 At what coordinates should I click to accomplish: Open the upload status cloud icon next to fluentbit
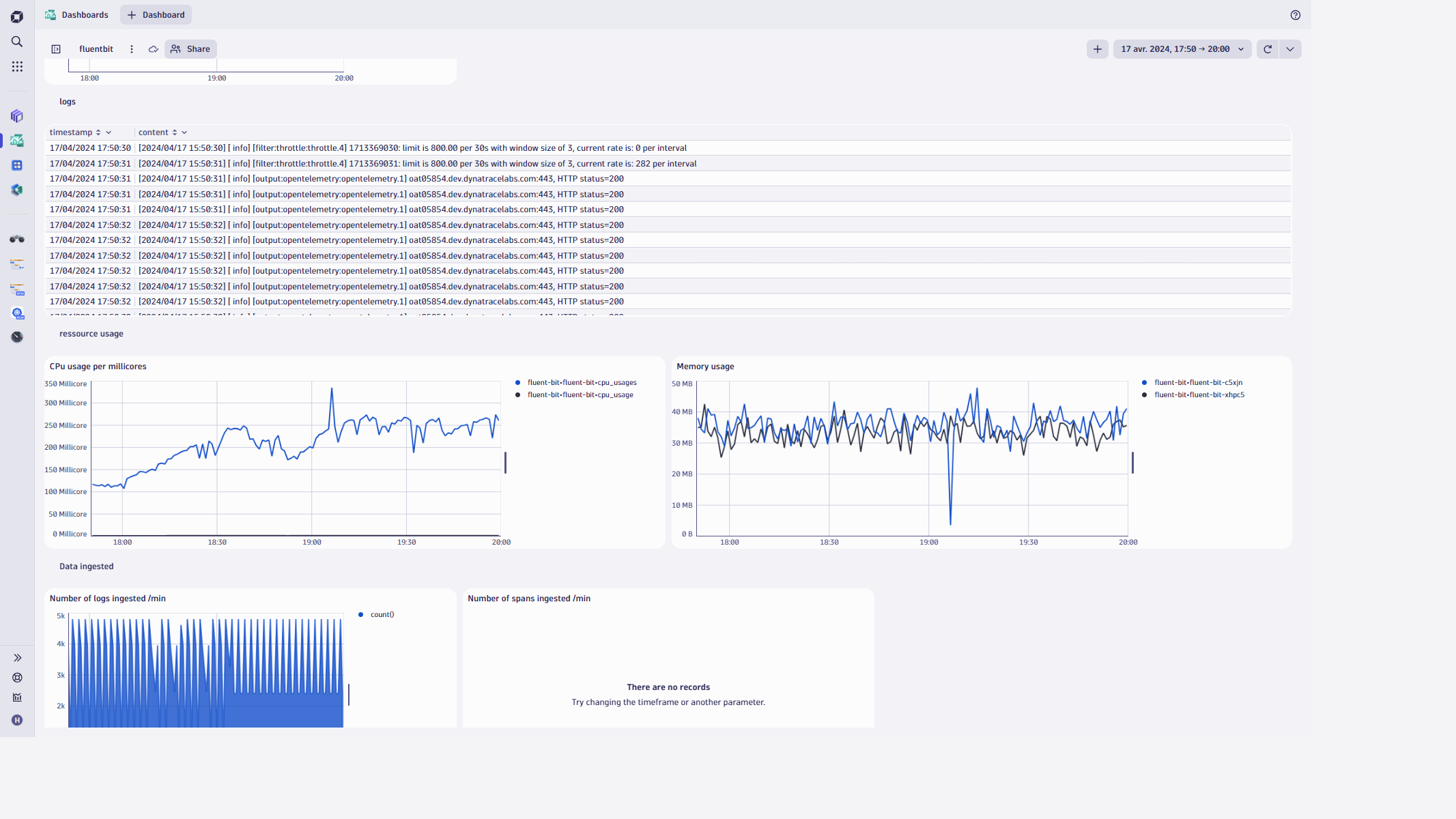[x=153, y=48]
